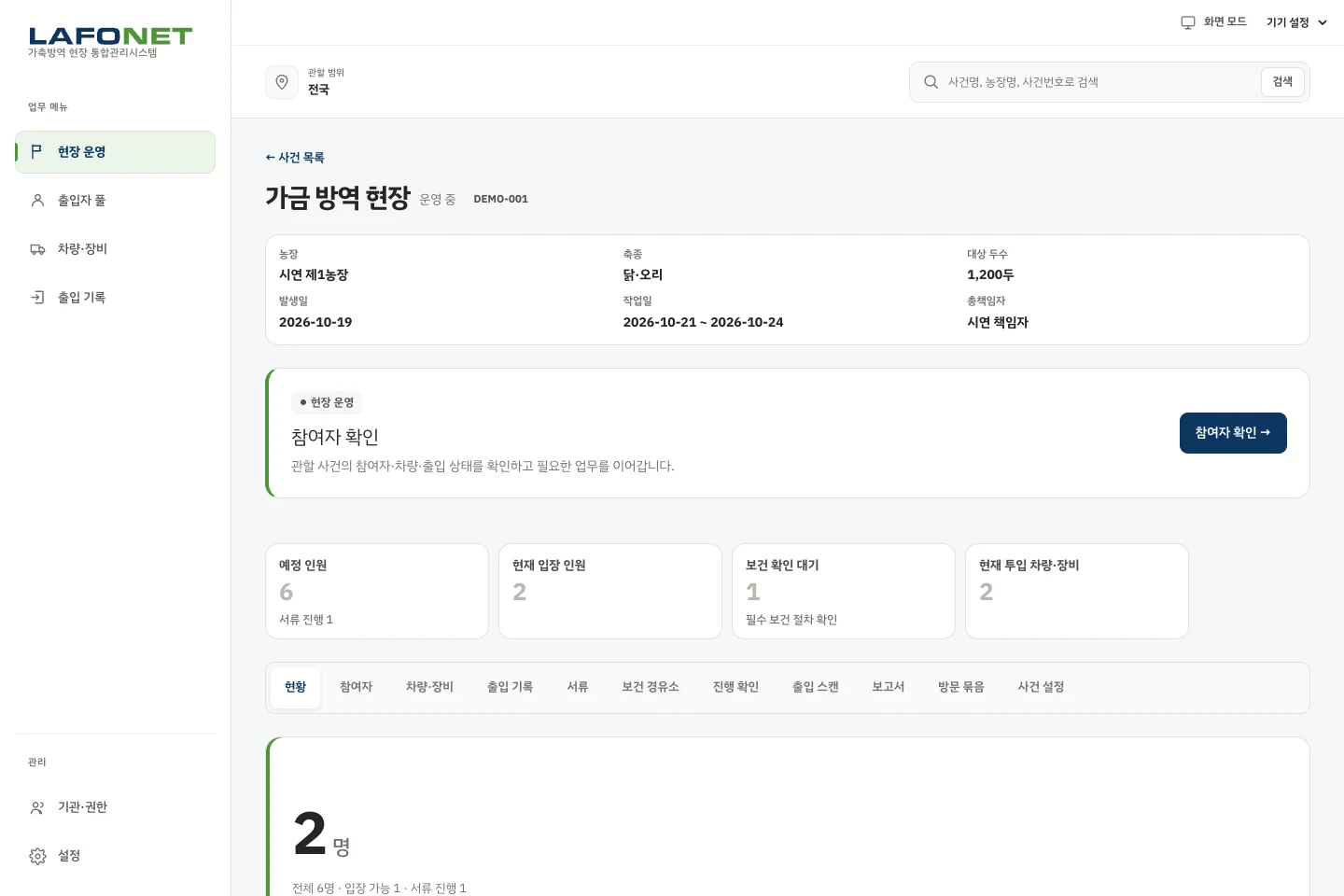Click the 현재 투입 차량·장비 stat card
Viewport: 1344px width, 896px height.
pyautogui.click(x=1077, y=592)
